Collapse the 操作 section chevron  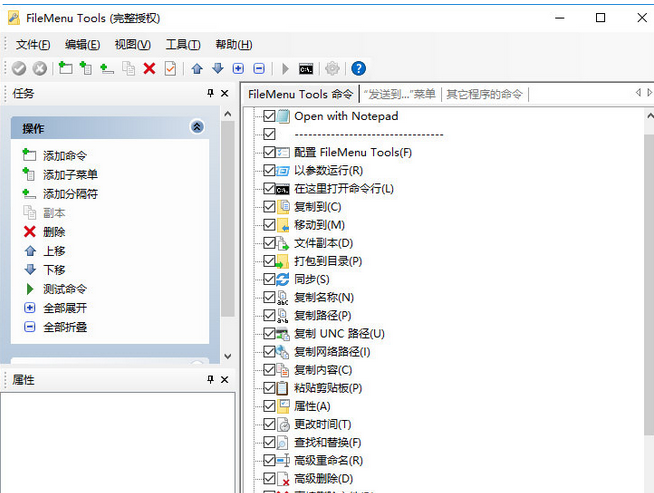[x=197, y=127]
